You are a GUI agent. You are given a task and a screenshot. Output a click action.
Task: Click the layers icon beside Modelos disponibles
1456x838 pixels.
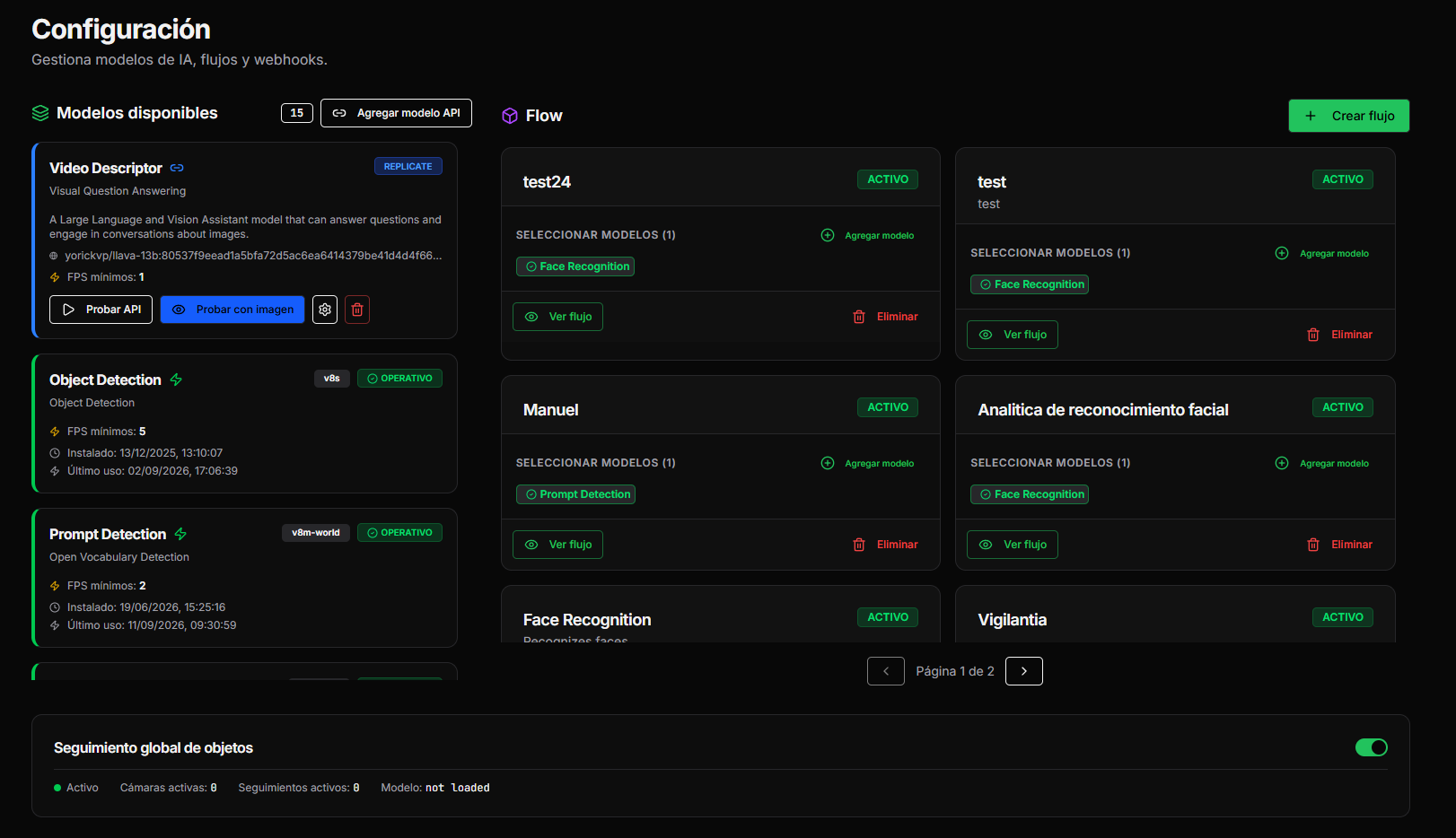click(x=40, y=113)
